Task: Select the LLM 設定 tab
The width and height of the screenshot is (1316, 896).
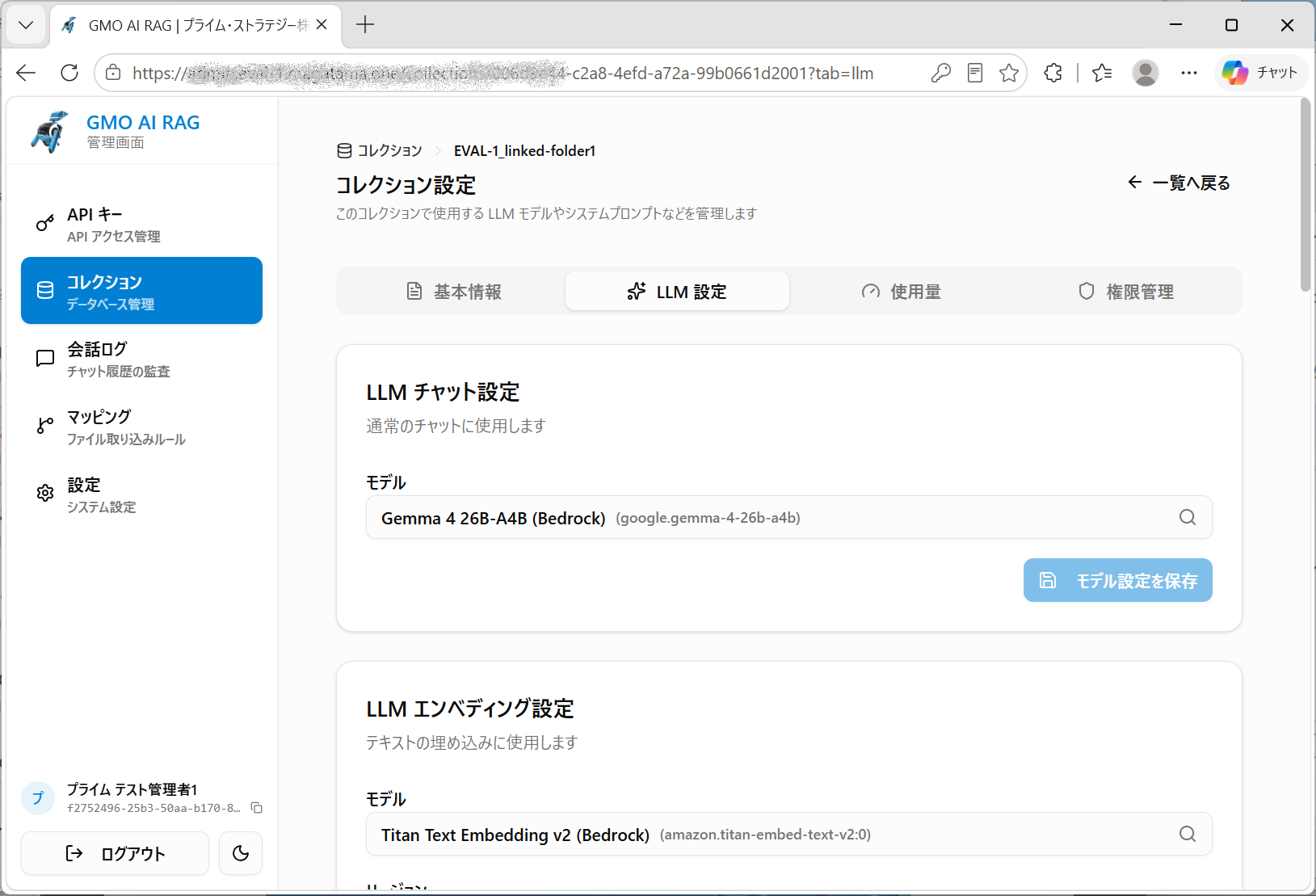Action: pos(677,291)
